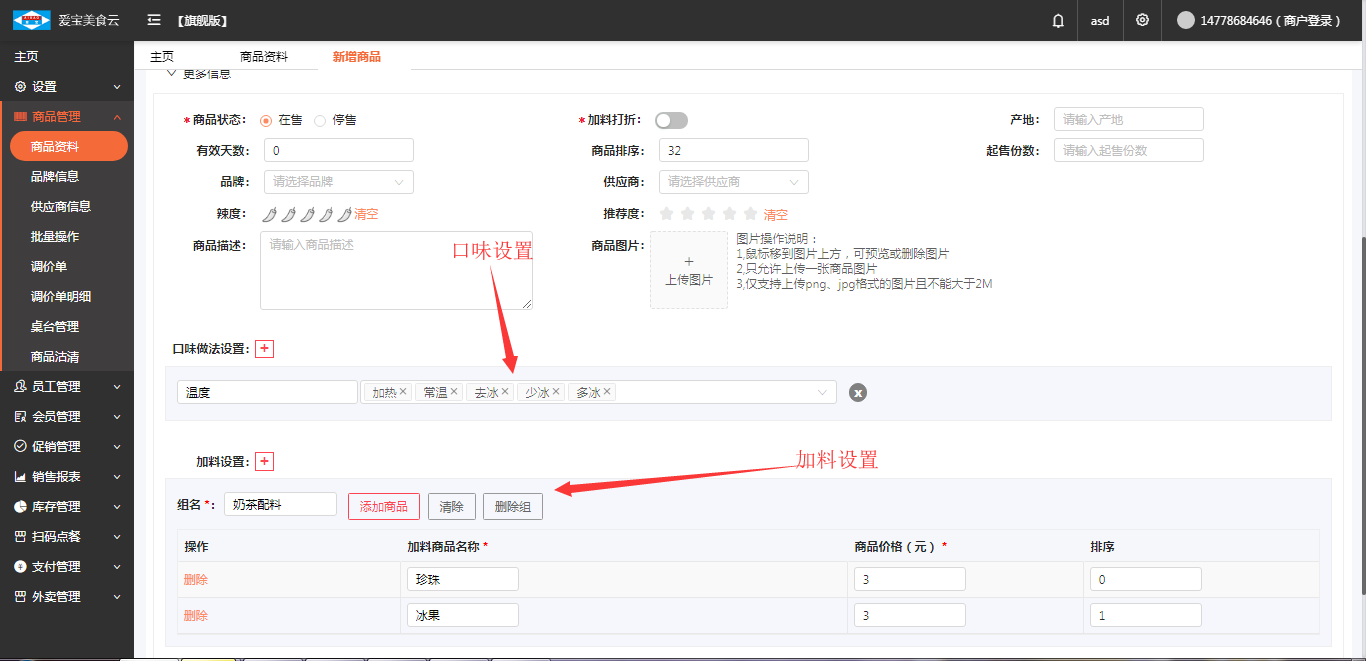This screenshot has height=661, width=1366.
Task: Click the 添加商品 button
Action: click(383, 507)
